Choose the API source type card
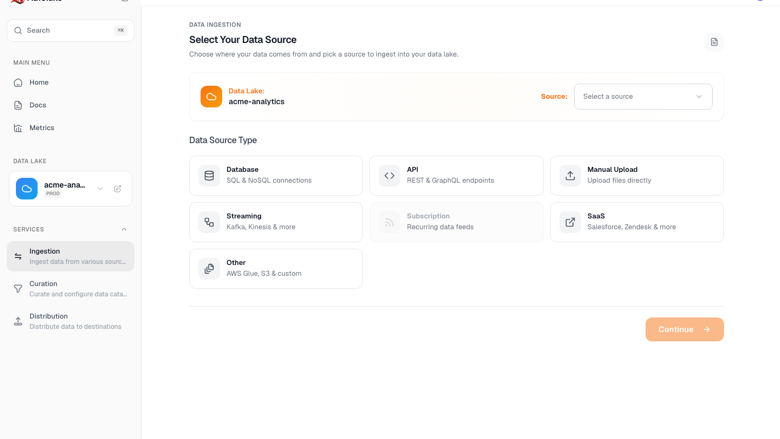Image resolution: width=780 pixels, height=439 pixels. tap(456, 176)
